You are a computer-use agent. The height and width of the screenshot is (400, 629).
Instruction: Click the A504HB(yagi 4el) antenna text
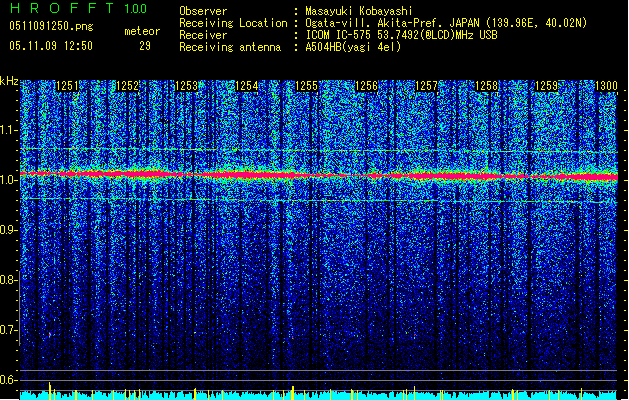[x=353, y=47]
